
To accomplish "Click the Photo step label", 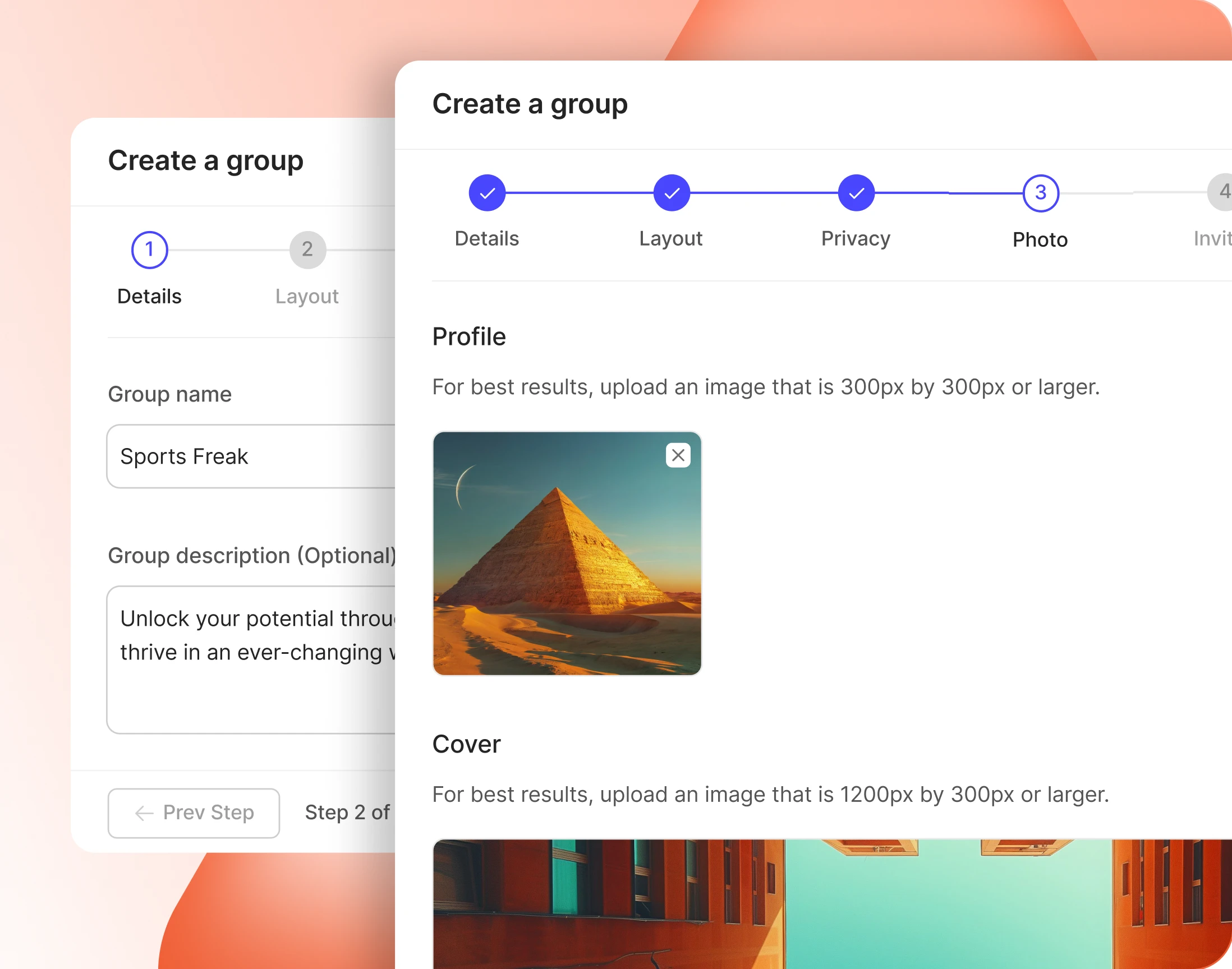I will point(1040,239).
